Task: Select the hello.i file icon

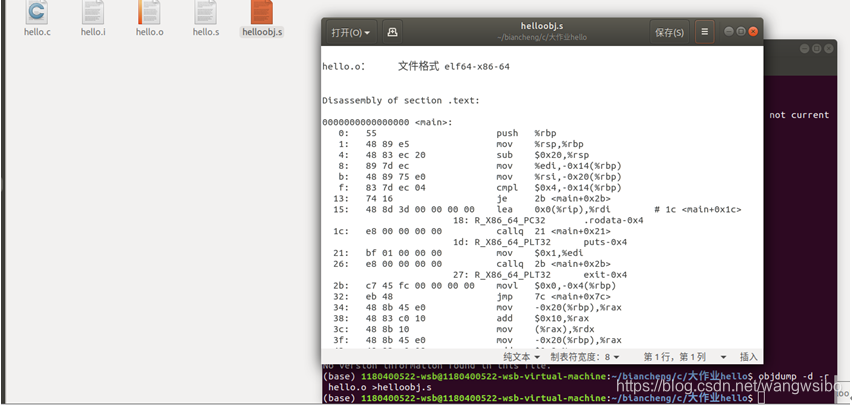Action: pyautogui.click(x=93, y=13)
